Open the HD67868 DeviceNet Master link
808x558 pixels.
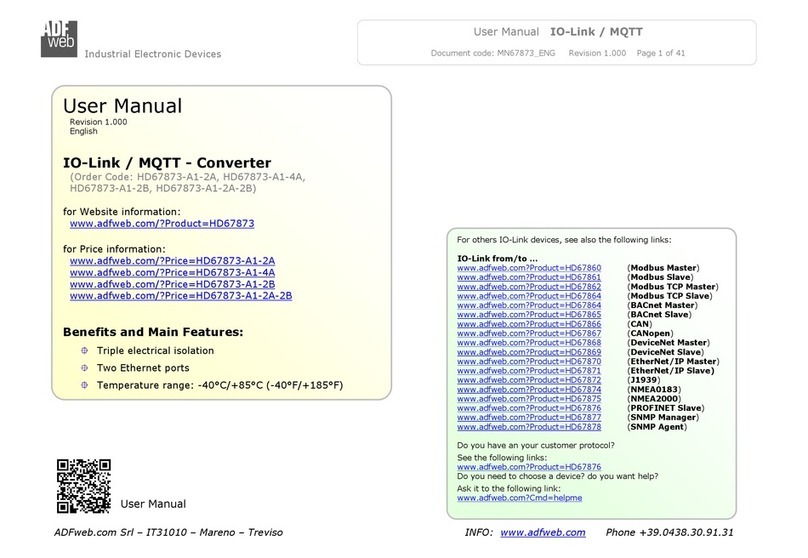(x=529, y=343)
